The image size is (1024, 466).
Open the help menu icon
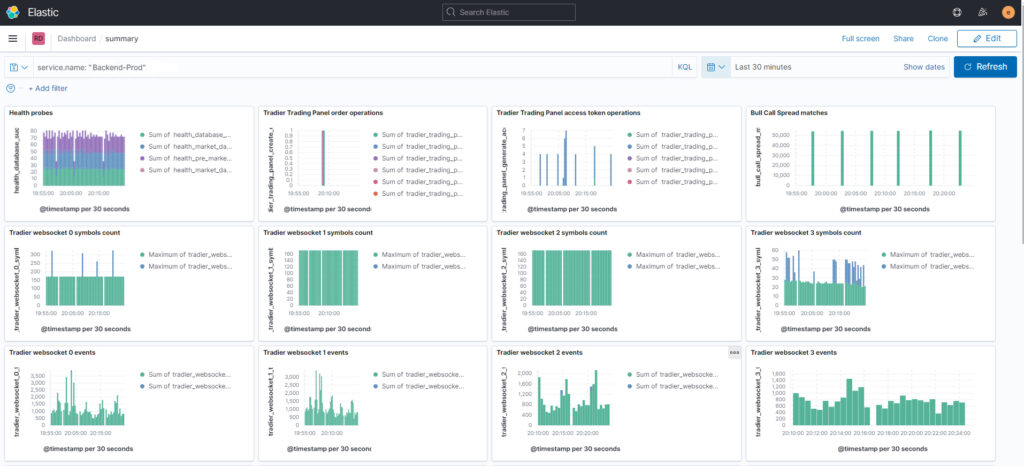pos(957,12)
